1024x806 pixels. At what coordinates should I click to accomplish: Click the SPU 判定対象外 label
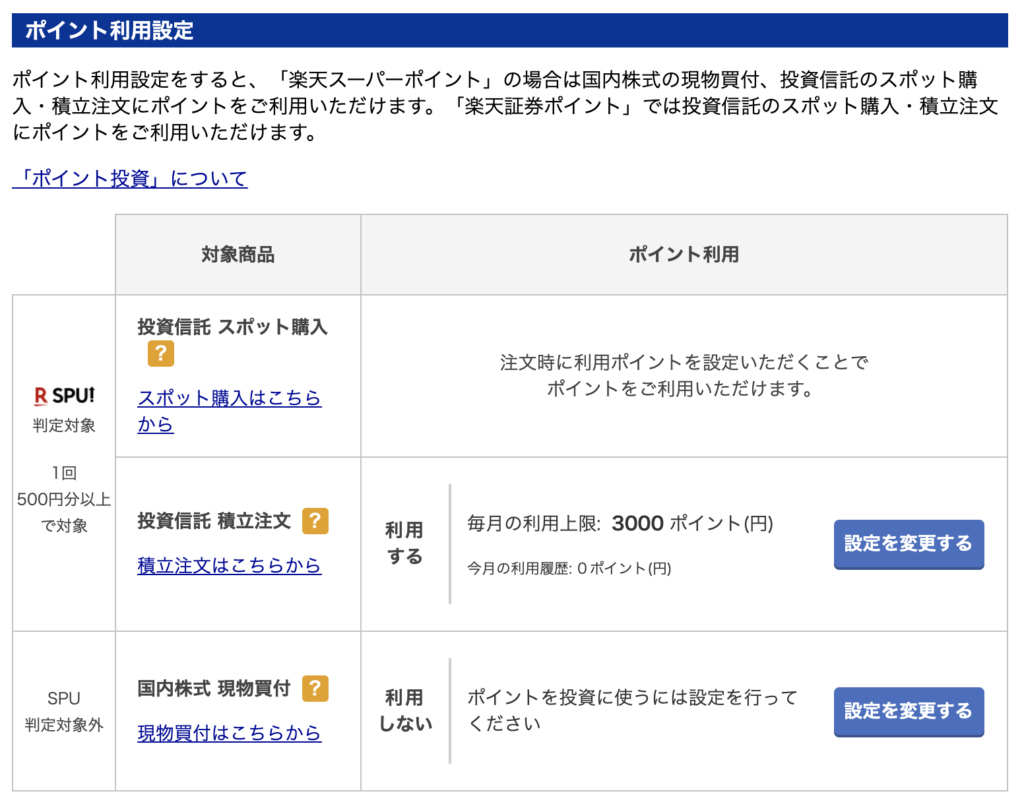[64, 711]
